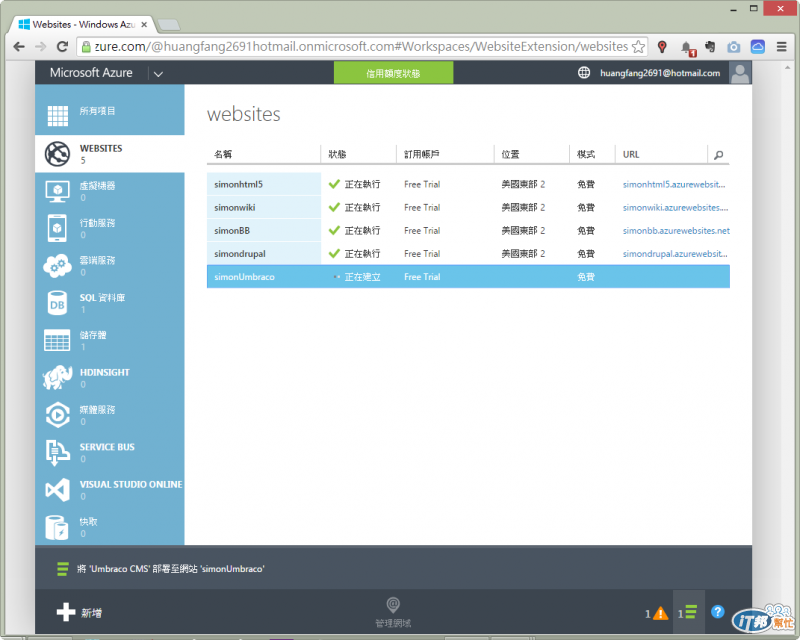This screenshot has width=800, height=640.
Task: Click the browser reload button
Action: 62,46
